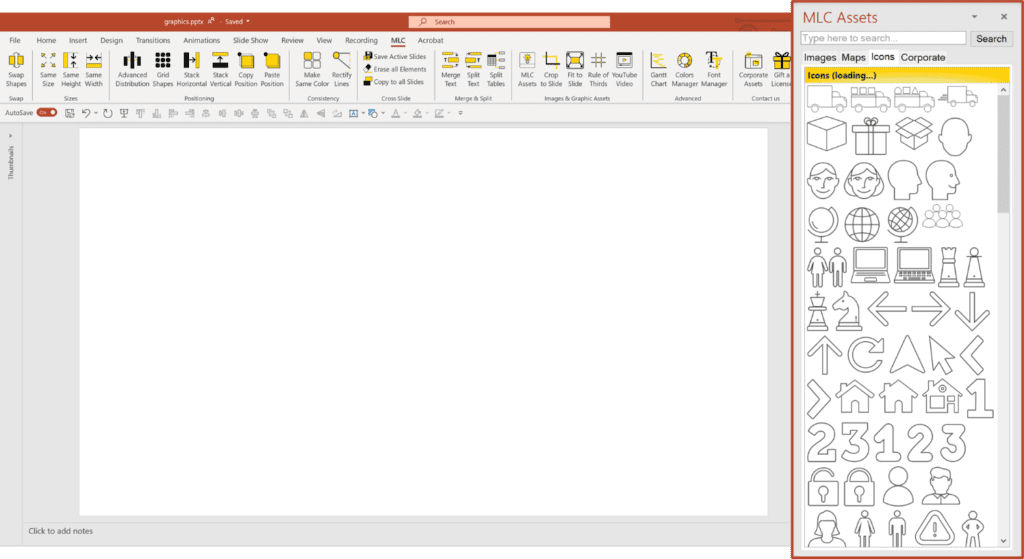Click Save Active Slides
The image size is (1024, 559).
click(x=395, y=56)
